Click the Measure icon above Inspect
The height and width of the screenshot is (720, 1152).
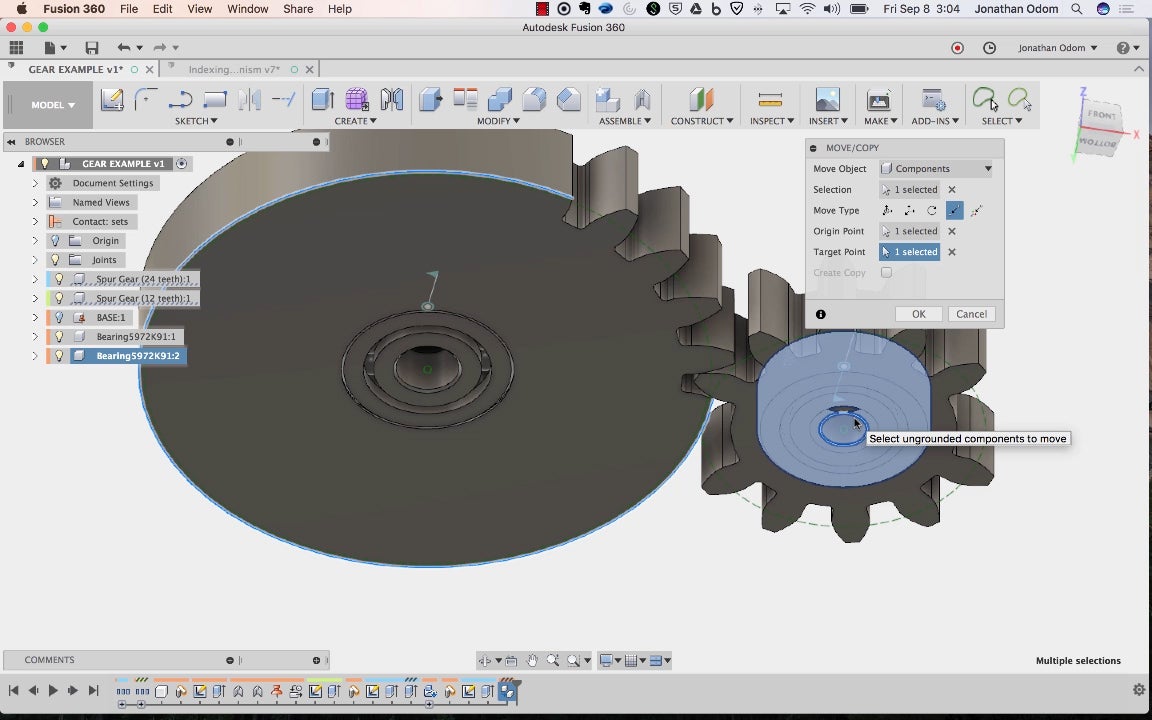770,99
